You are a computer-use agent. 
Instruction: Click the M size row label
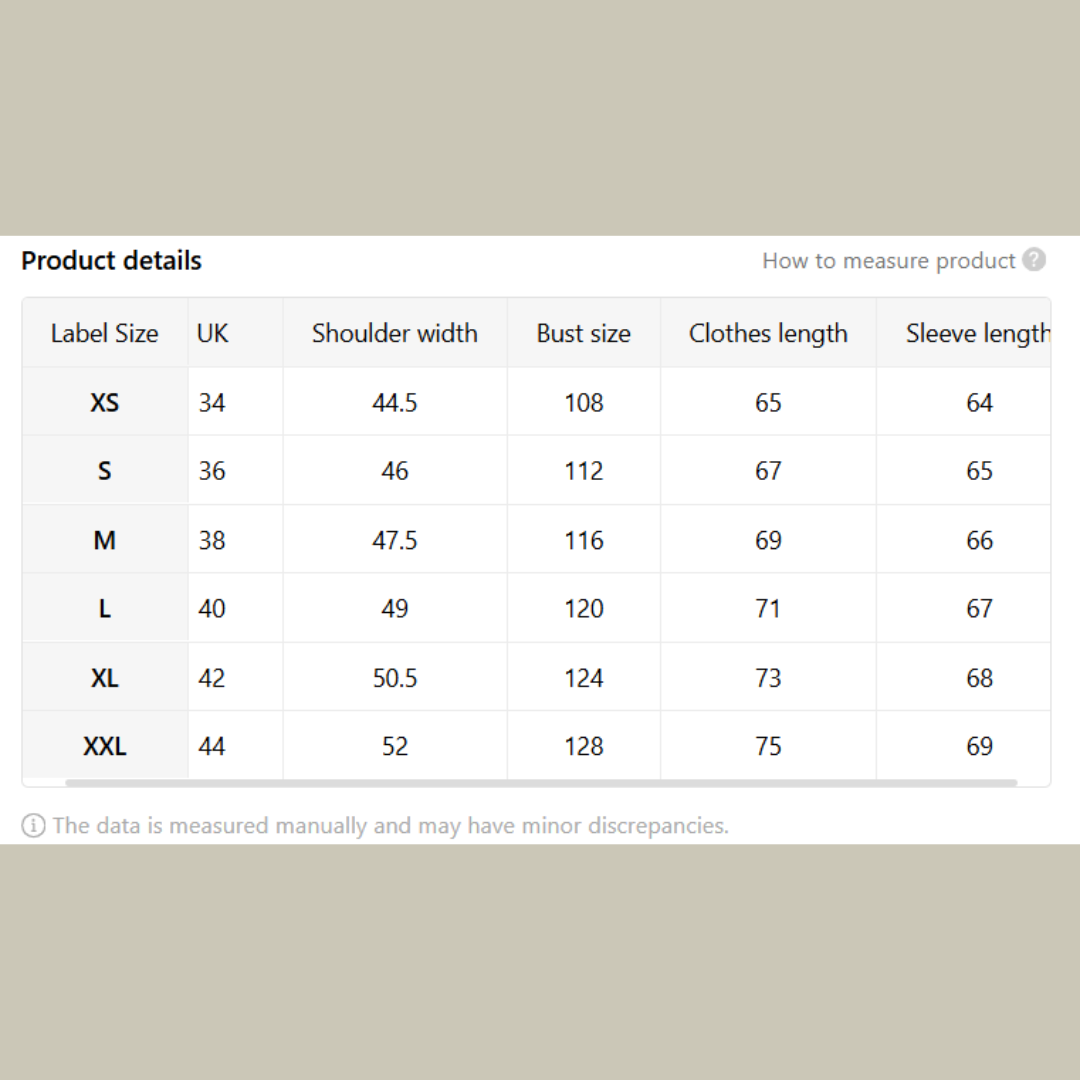point(105,541)
